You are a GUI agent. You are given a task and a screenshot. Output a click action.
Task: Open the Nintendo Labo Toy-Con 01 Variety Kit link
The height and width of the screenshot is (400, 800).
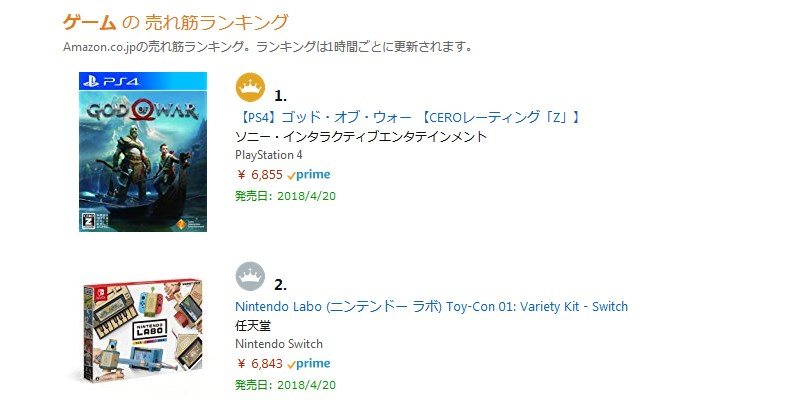[x=431, y=306]
